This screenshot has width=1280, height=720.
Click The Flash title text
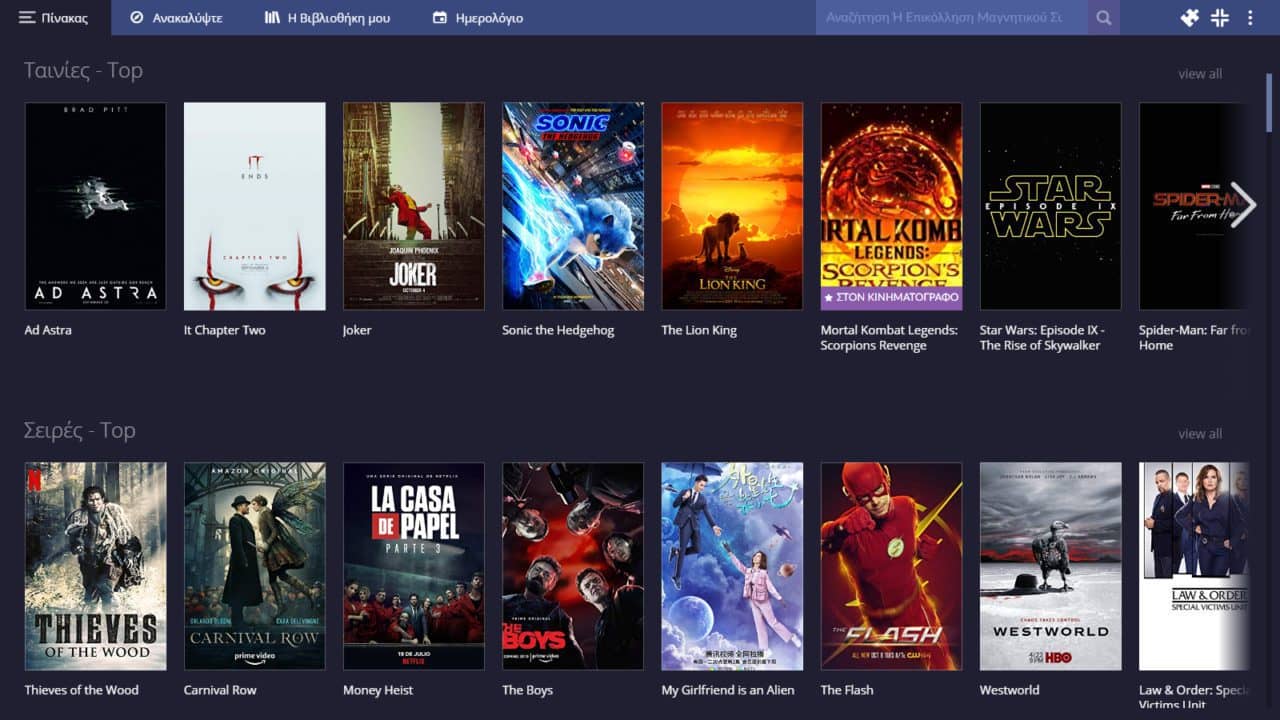847,690
